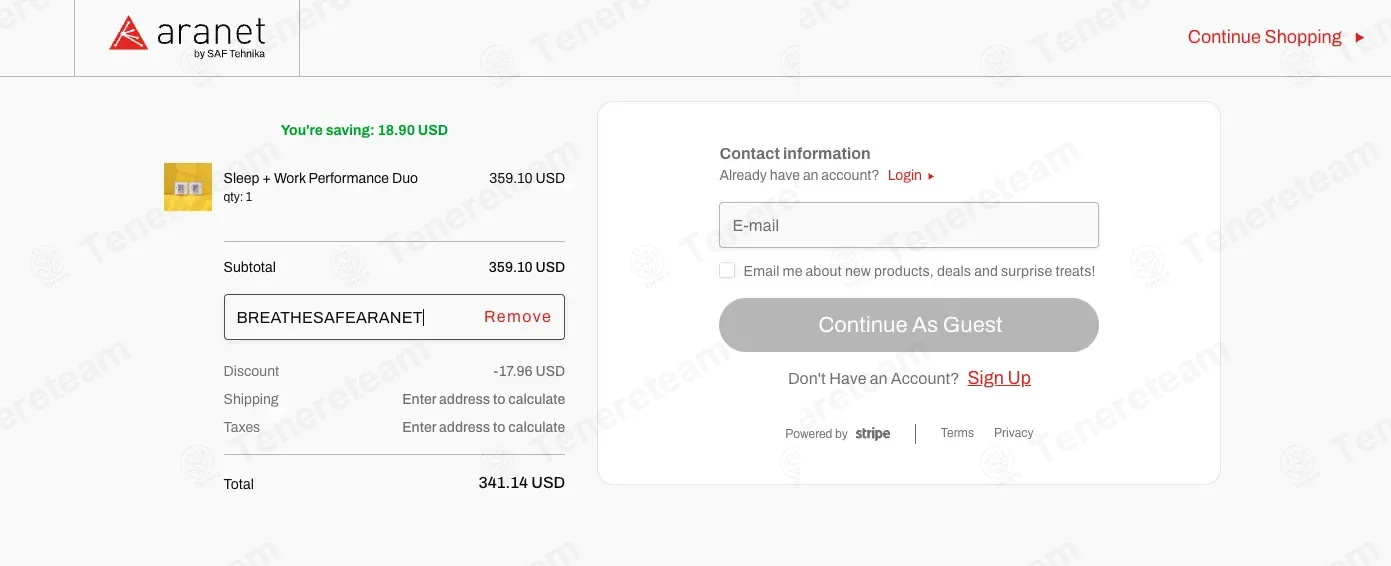Open the Login link
This screenshot has width=1391, height=566.
coord(904,175)
